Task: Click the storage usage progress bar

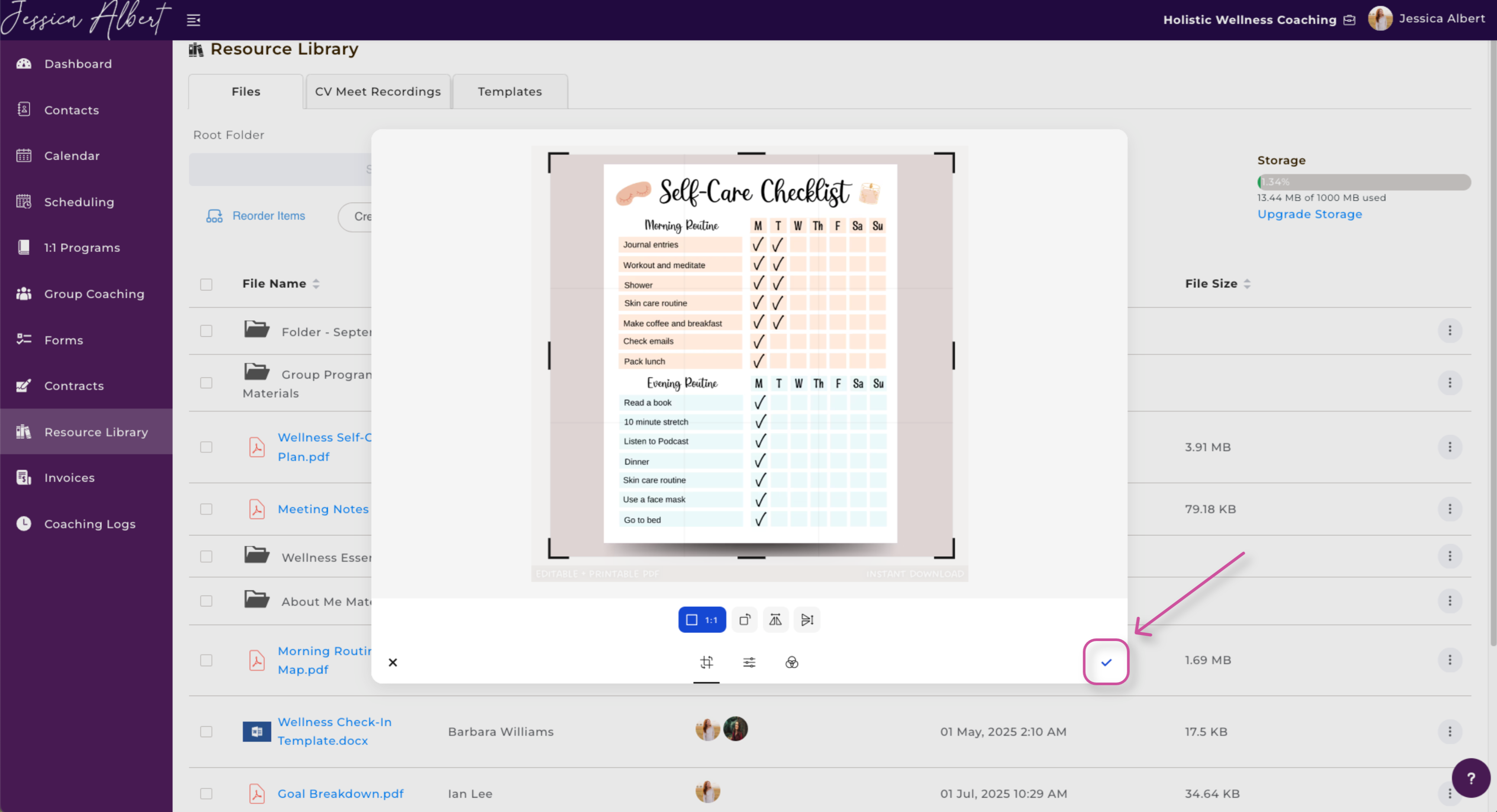Action: tap(1363, 182)
